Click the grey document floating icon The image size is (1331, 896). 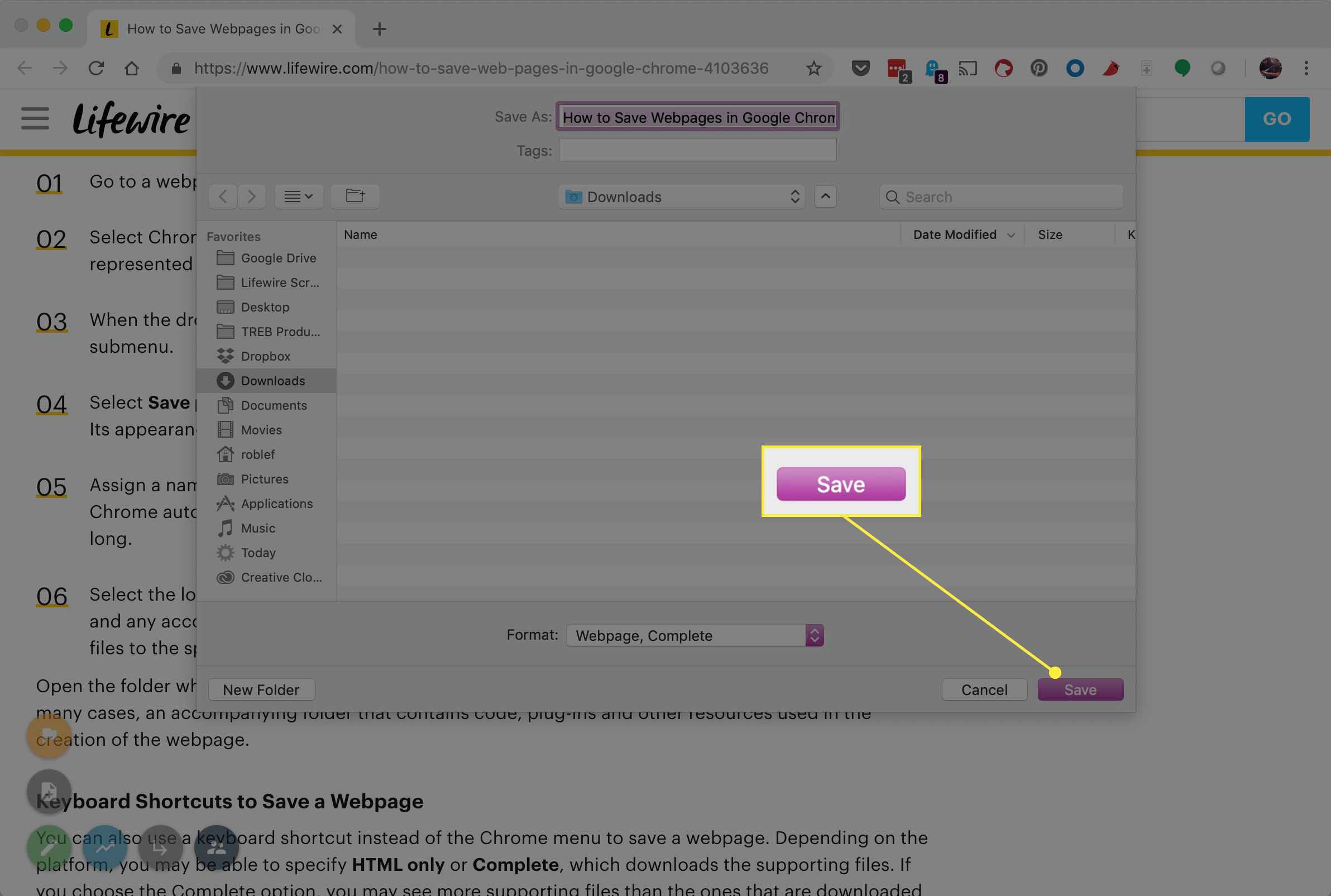[x=49, y=792]
